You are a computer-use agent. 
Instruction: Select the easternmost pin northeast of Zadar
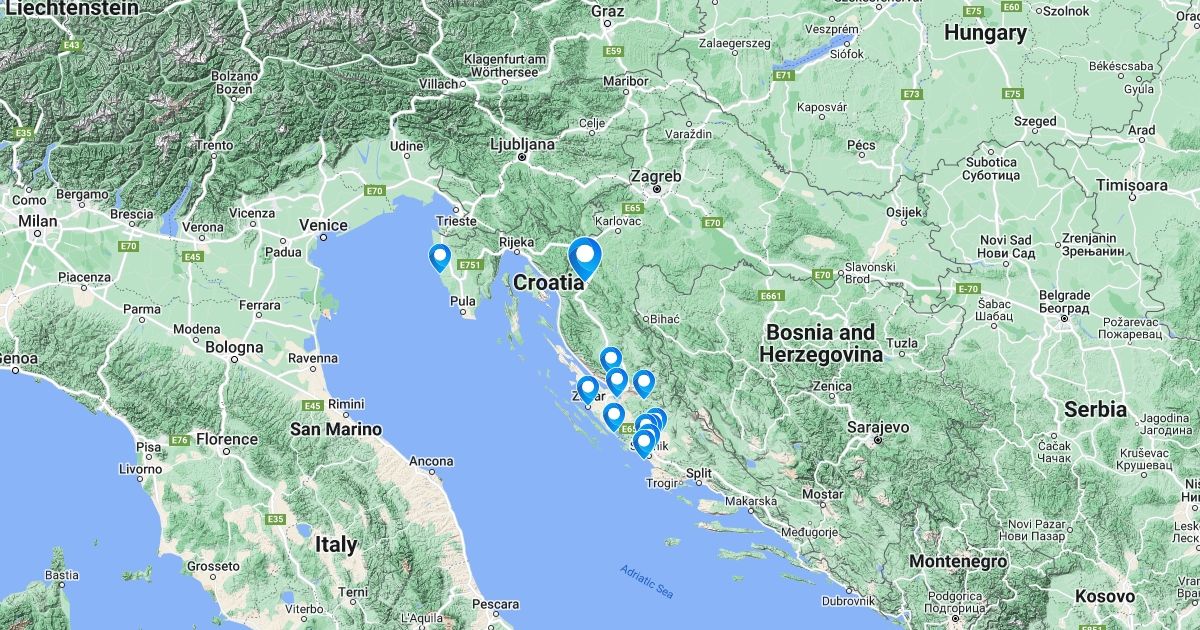pyautogui.click(x=643, y=384)
